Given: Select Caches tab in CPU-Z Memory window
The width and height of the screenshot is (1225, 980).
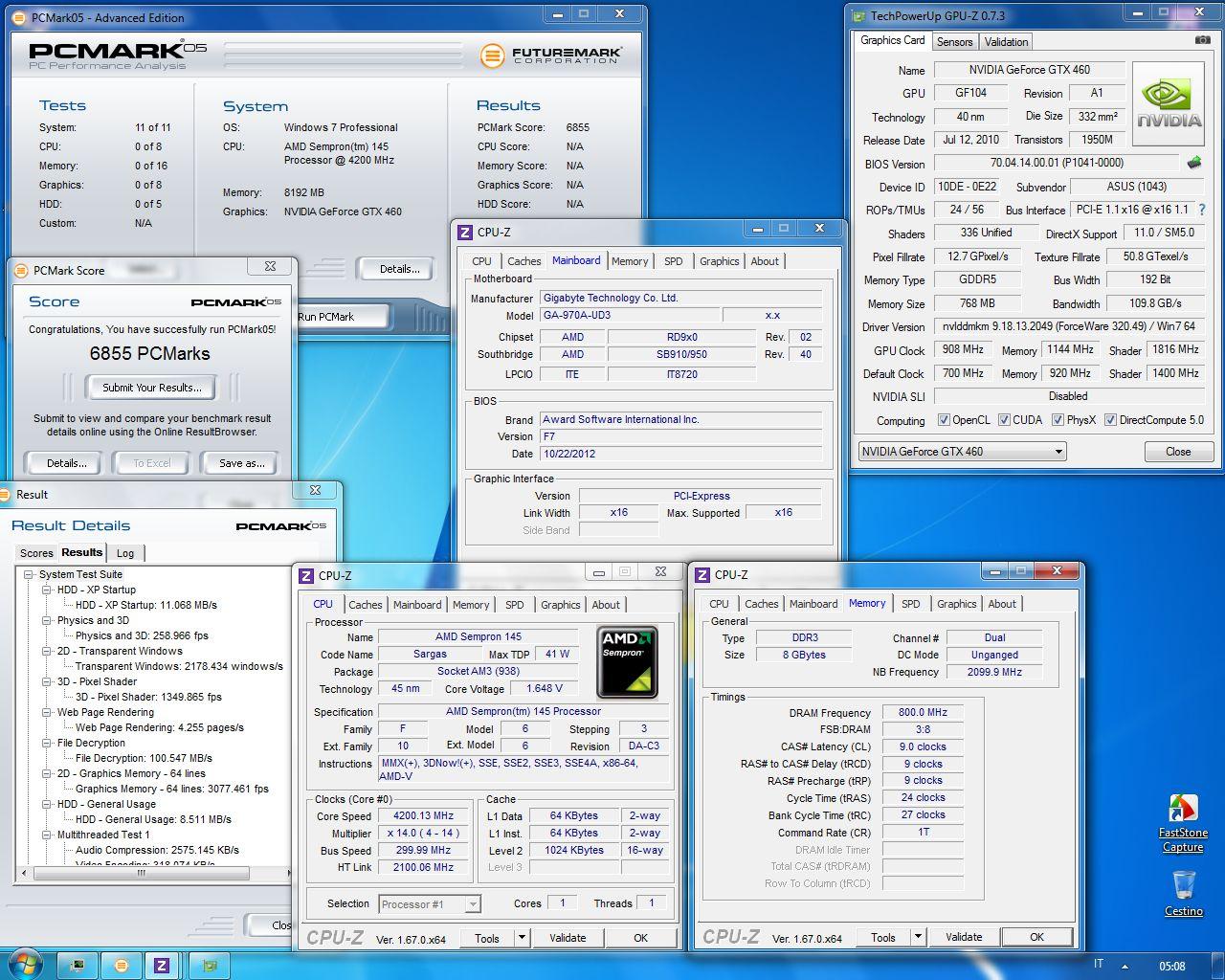Looking at the screenshot, I should click(762, 604).
